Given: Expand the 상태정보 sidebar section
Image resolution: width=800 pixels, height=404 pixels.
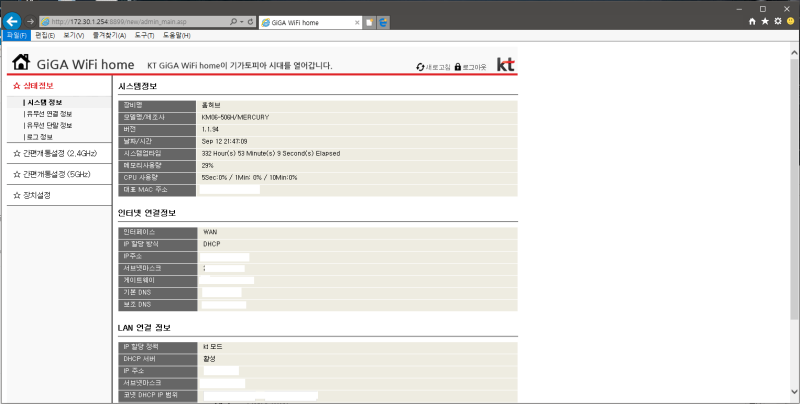Looking at the screenshot, I should [33, 86].
